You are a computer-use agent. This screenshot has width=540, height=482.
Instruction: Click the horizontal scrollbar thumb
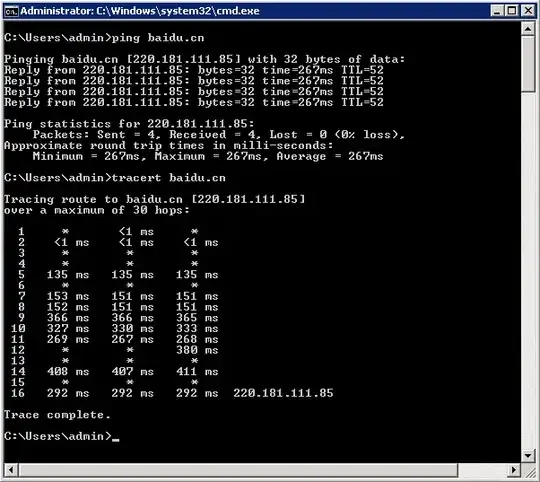pyautogui.click(x=238, y=470)
